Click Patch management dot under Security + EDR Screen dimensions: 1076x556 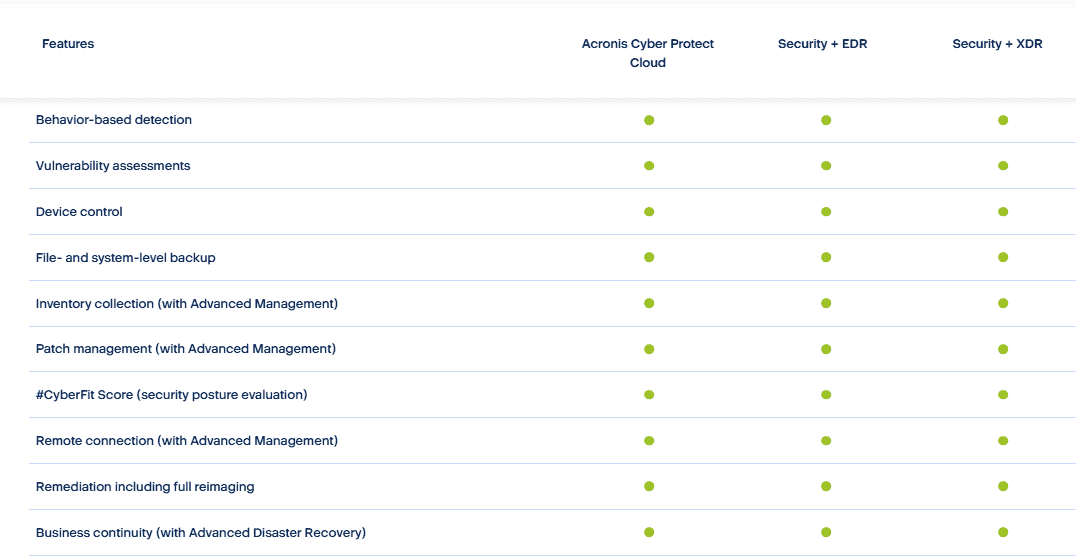click(x=826, y=349)
